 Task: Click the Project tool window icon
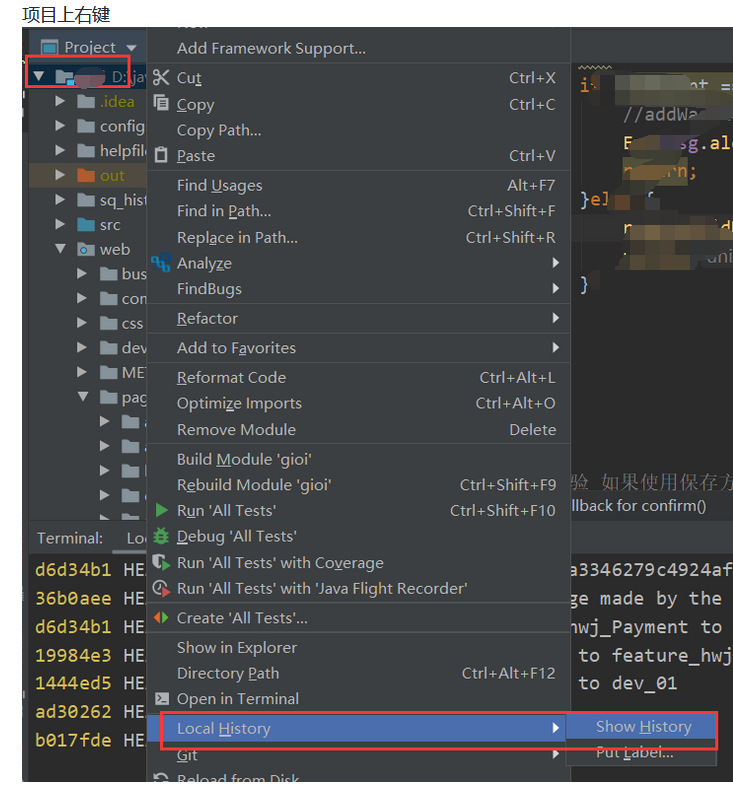[x=49, y=47]
